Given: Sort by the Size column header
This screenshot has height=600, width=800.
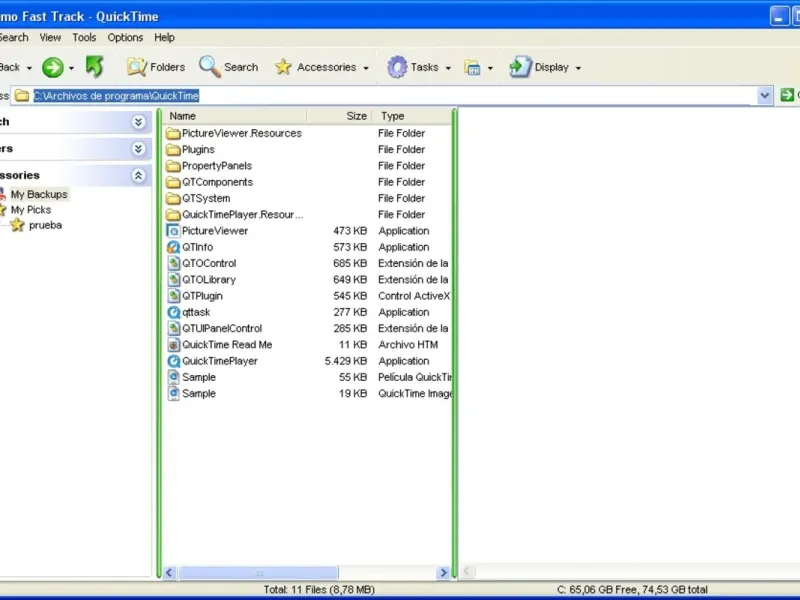Looking at the screenshot, I should pos(339,116).
